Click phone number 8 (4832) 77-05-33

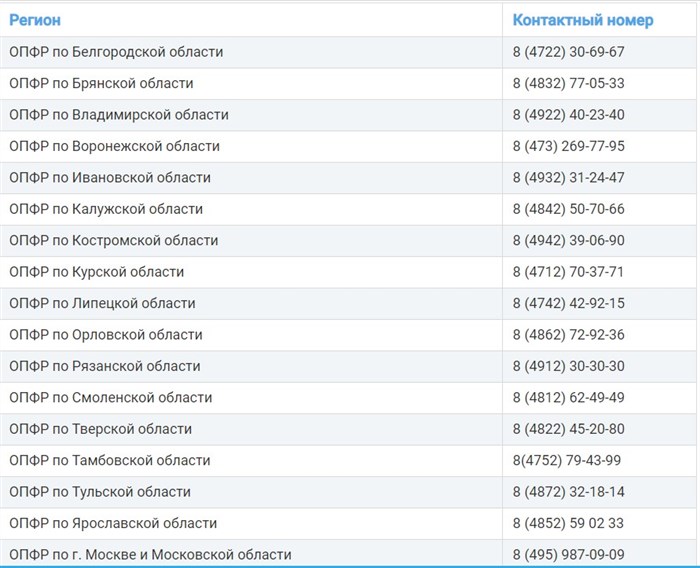pos(568,84)
